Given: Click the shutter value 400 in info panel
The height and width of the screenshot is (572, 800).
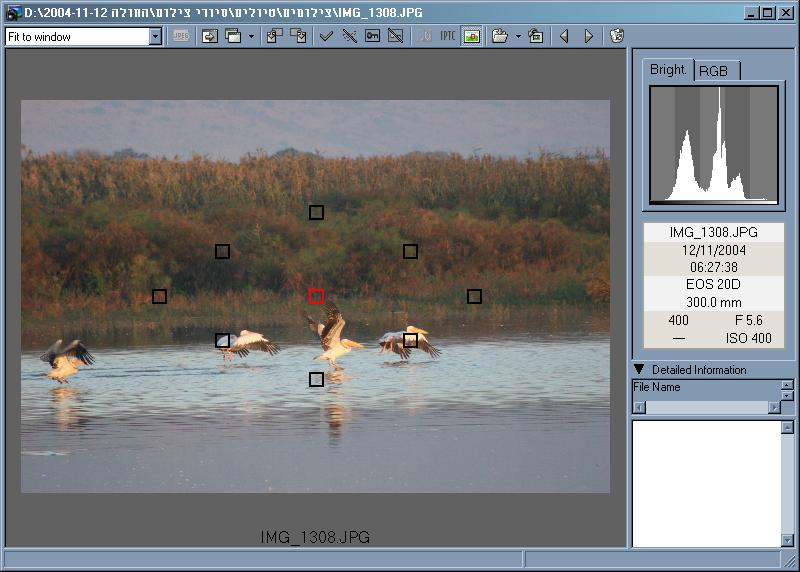Looking at the screenshot, I should tap(678, 320).
